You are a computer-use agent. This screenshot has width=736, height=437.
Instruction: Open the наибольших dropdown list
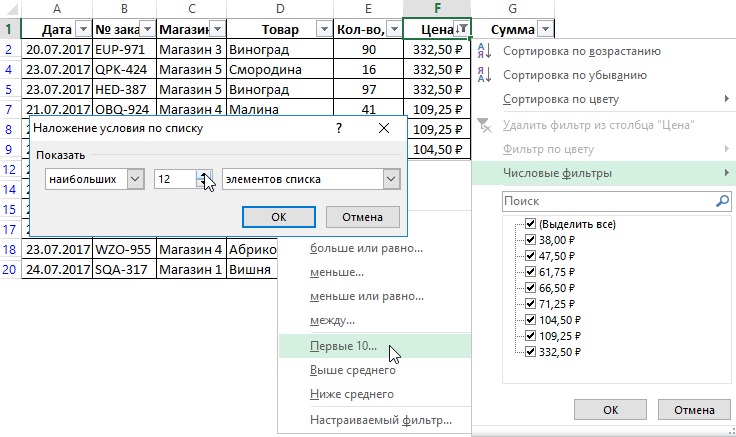pos(135,179)
